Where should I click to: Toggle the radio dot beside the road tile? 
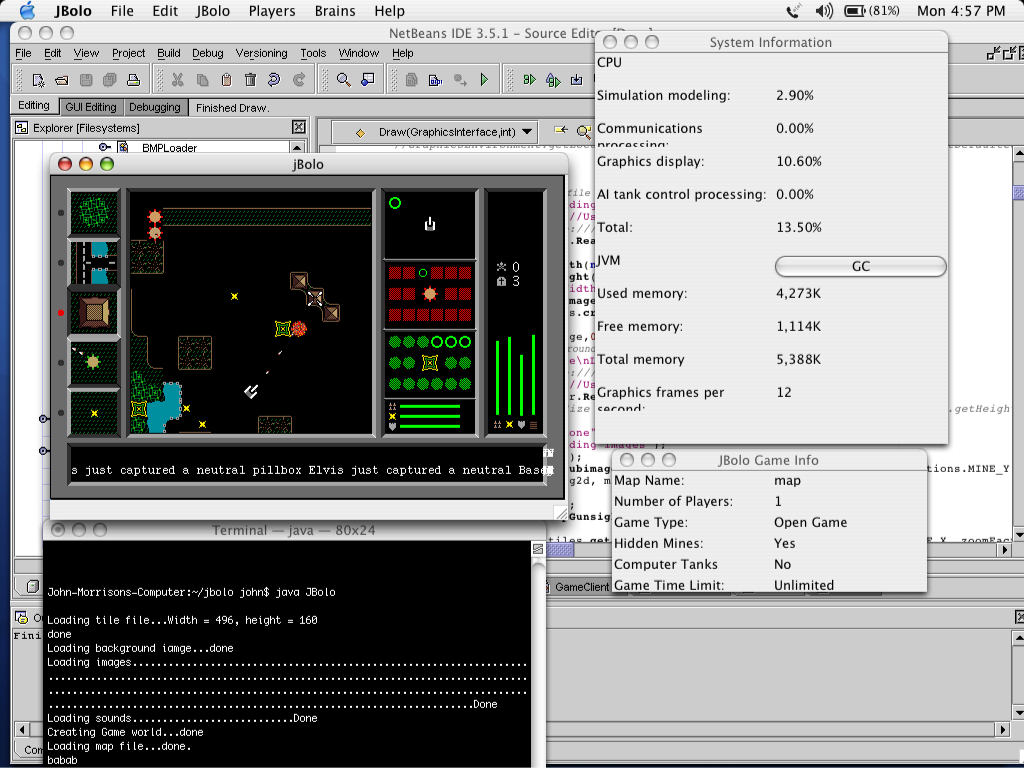coord(61,263)
